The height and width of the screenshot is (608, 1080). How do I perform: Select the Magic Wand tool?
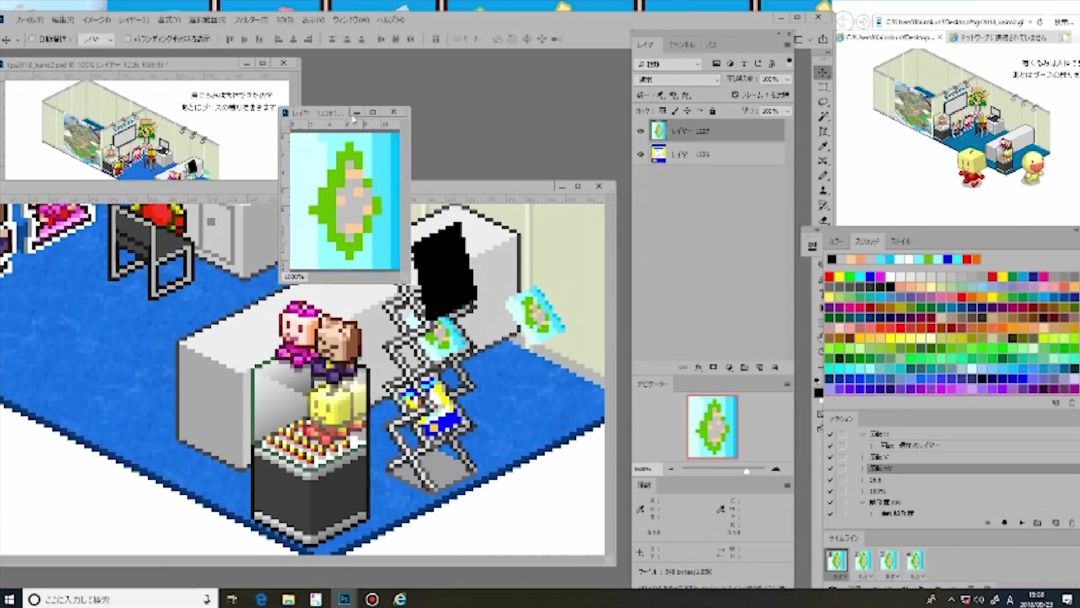tap(823, 117)
